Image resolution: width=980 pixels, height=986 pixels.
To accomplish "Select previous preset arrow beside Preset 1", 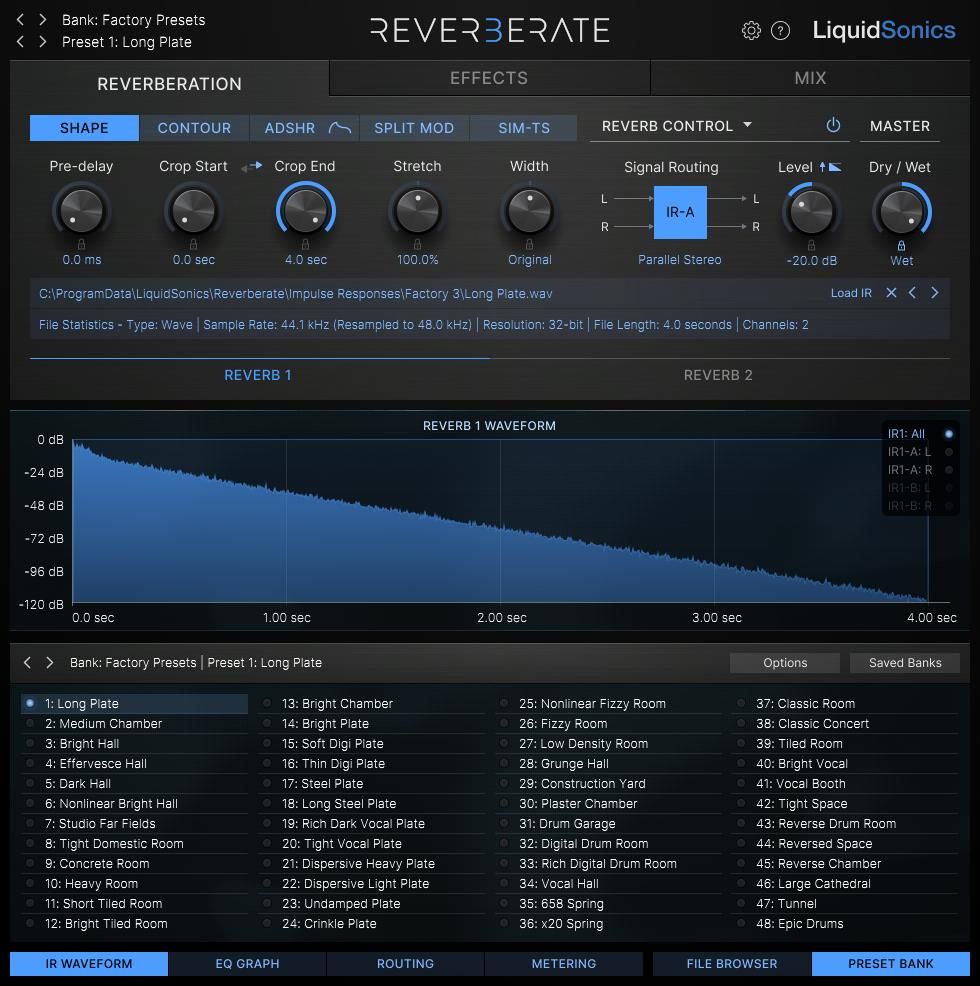I will click(x=20, y=42).
